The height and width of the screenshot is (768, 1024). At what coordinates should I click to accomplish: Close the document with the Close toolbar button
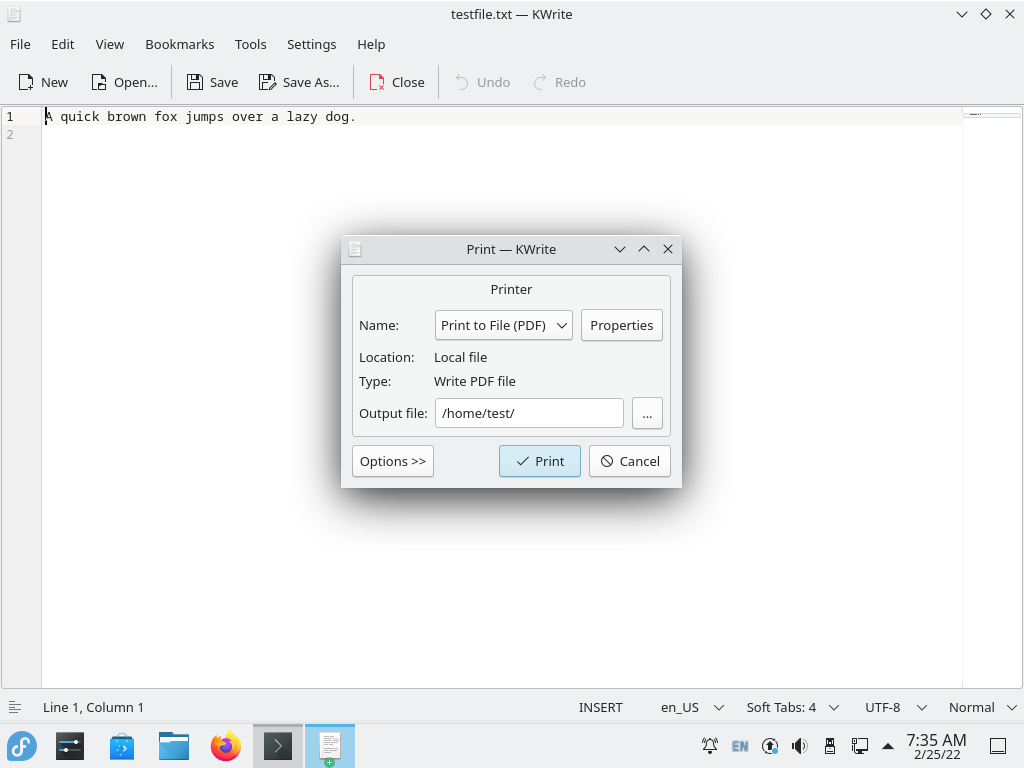coord(396,82)
